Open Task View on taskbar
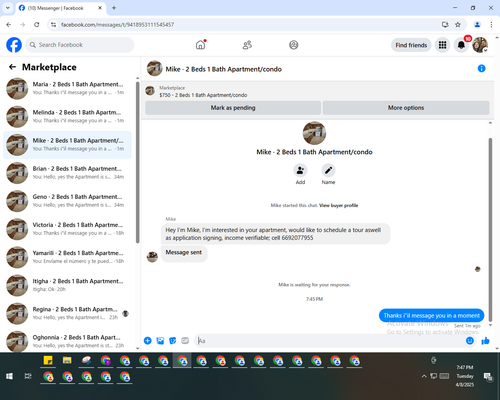The height and width of the screenshot is (400, 500). tap(28, 376)
